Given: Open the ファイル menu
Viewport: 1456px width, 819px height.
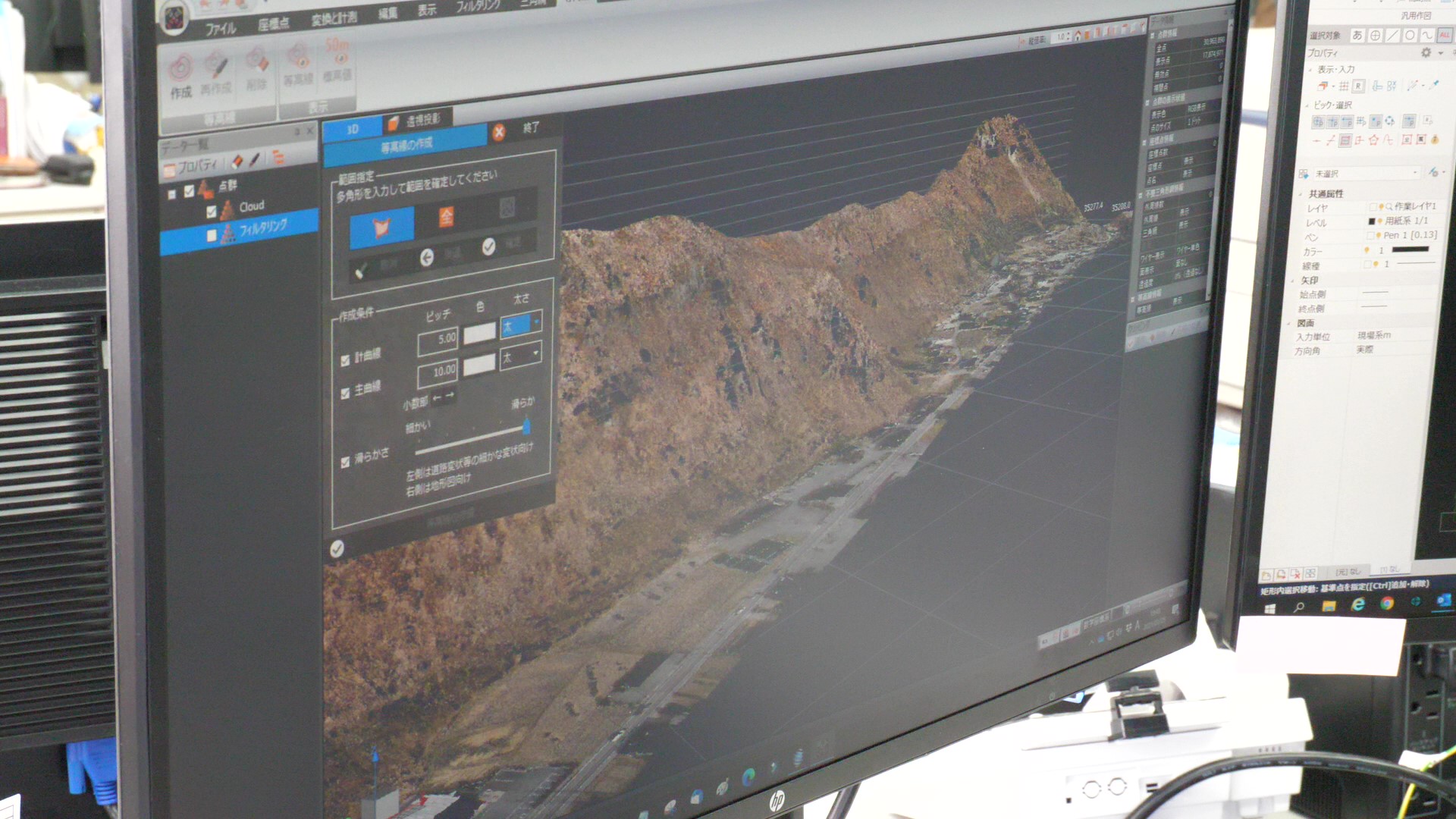Looking at the screenshot, I should [x=221, y=29].
